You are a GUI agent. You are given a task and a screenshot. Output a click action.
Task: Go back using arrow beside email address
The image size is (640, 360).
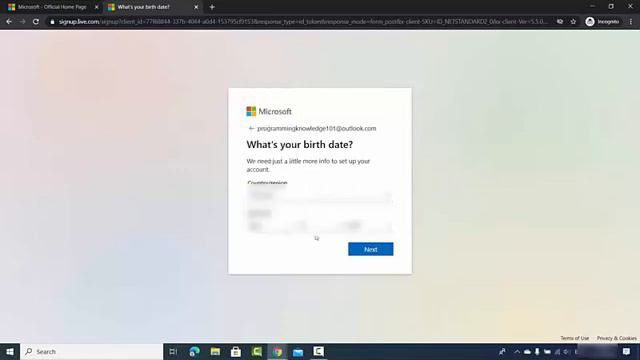point(251,128)
